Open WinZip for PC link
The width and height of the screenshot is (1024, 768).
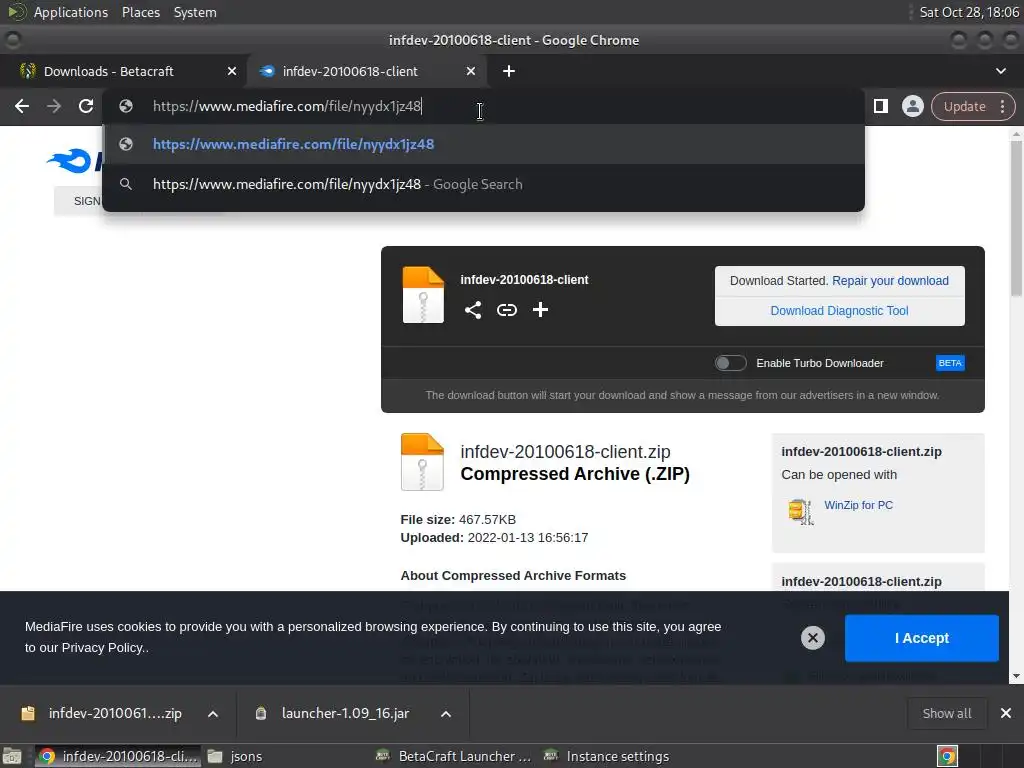(858, 505)
